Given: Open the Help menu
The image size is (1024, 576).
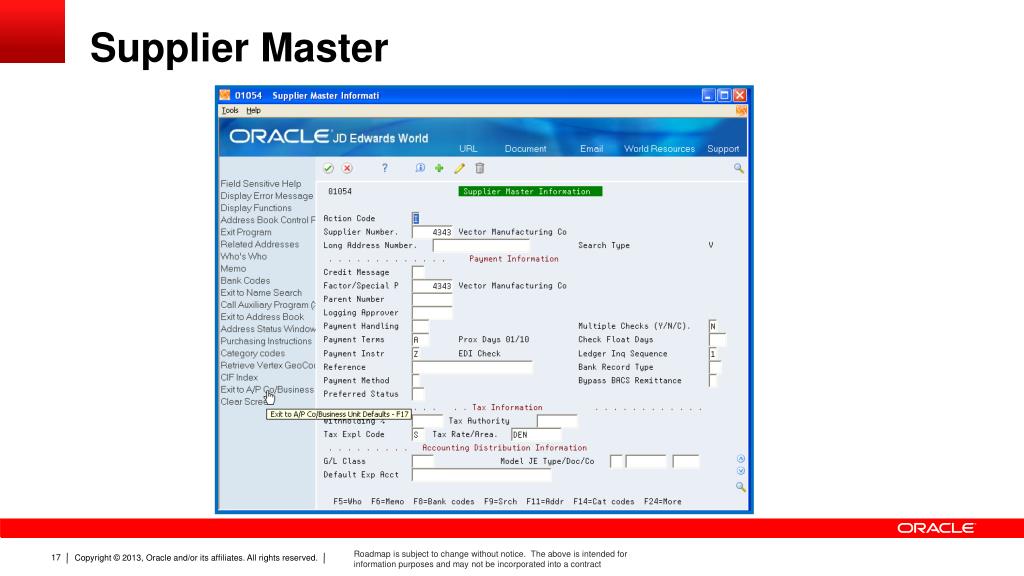Looking at the screenshot, I should [x=253, y=110].
